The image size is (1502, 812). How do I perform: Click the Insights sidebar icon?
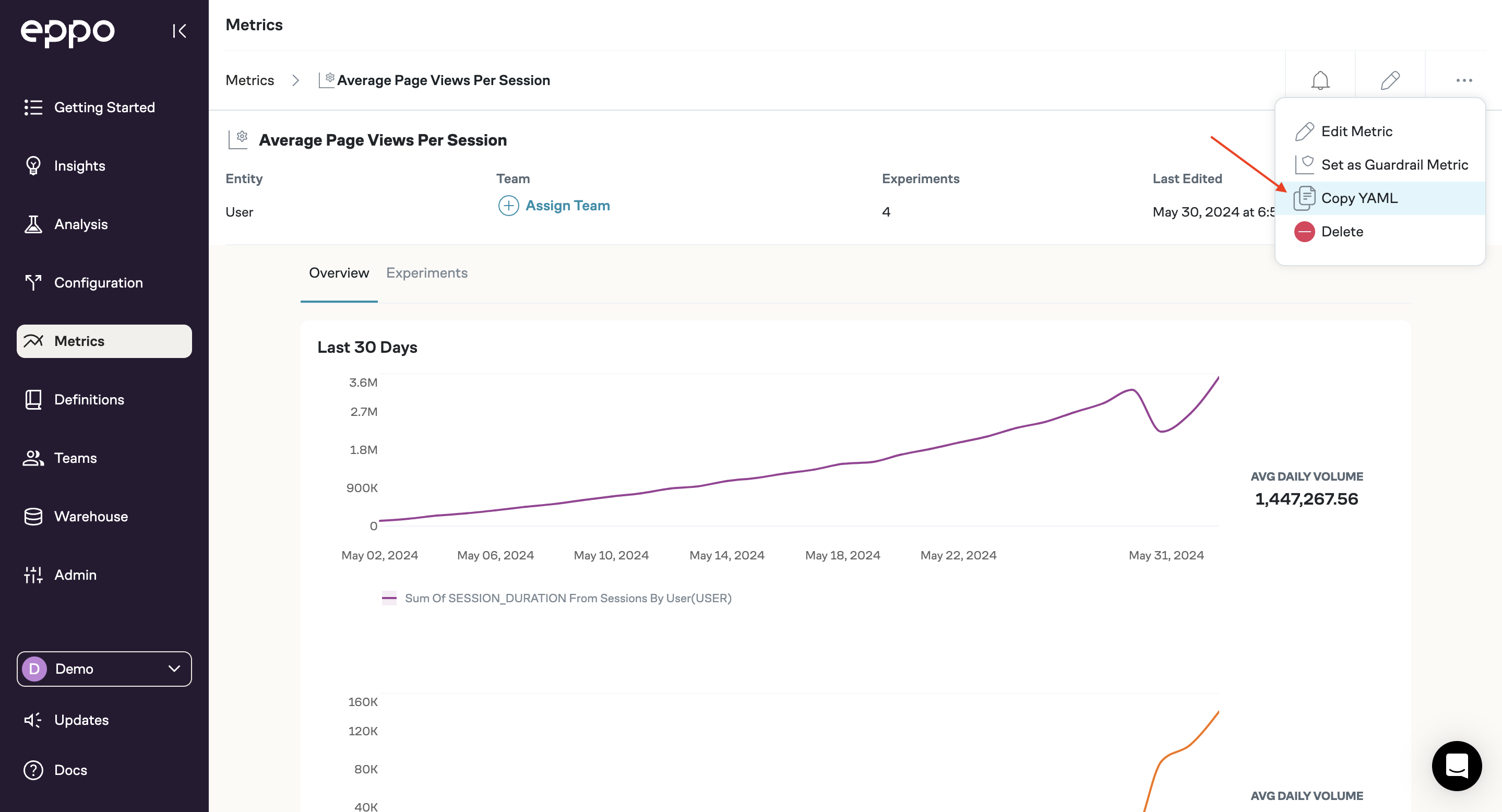pyautogui.click(x=34, y=165)
